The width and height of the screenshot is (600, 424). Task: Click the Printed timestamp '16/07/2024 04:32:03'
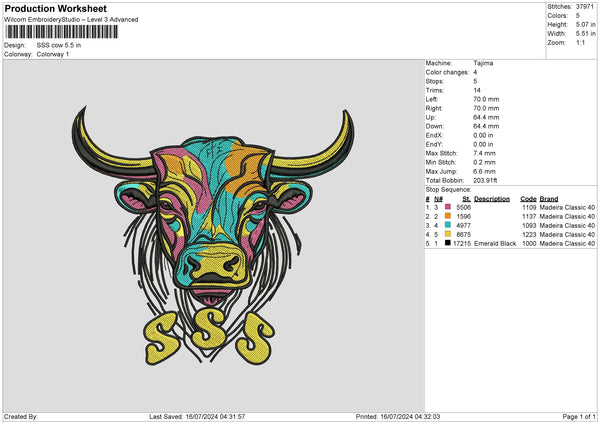click(410, 416)
